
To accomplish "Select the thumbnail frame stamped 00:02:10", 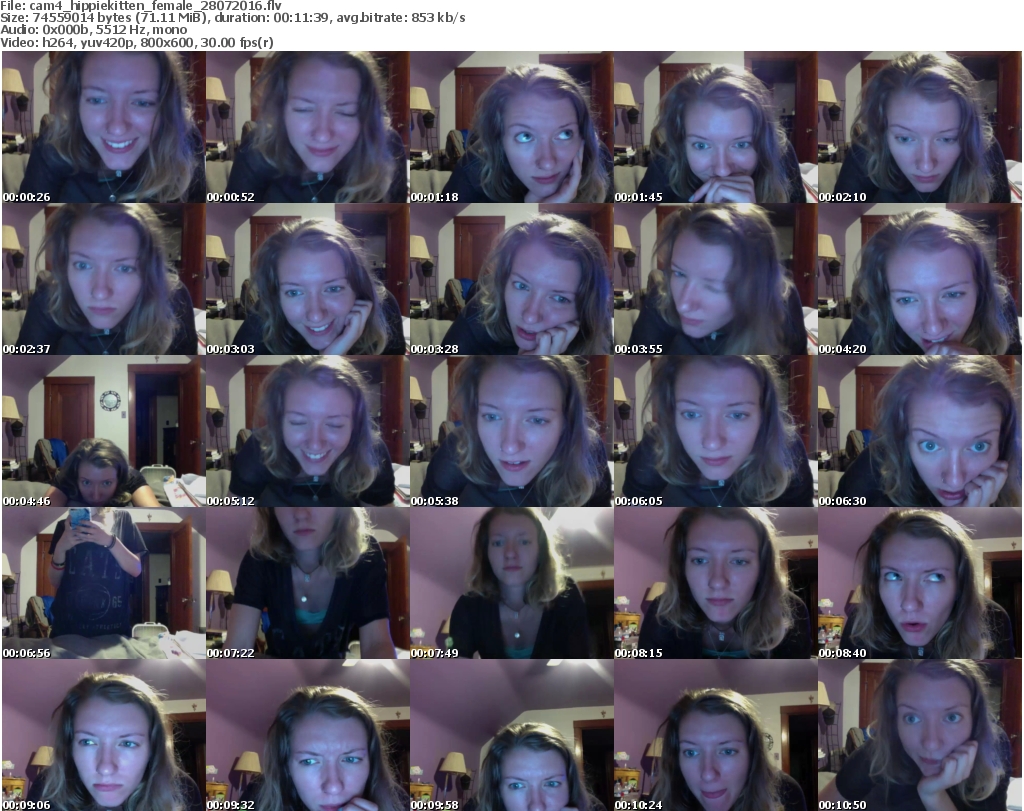I will click(920, 127).
